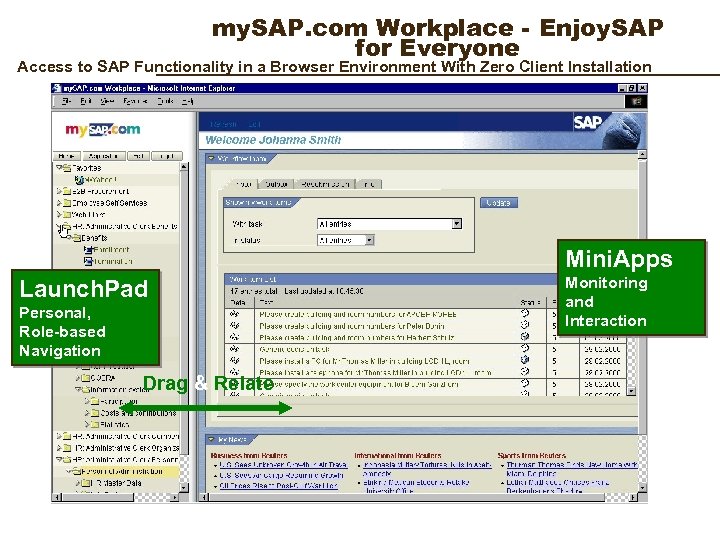The height and width of the screenshot is (540, 720).
Task: Click status icon in Herbert Schulz row
Action: (x=525, y=336)
